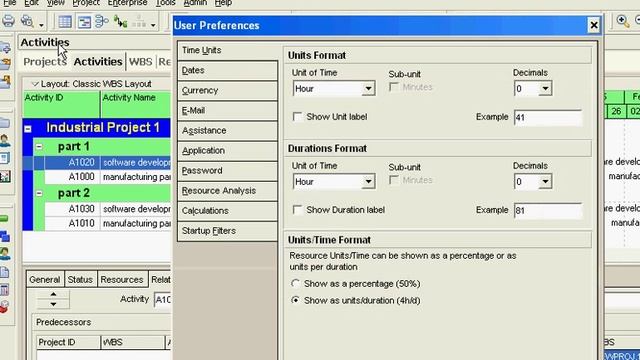Open Decimals dropdown in Units Format
640x360 pixels.
pyautogui.click(x=545, y=89)
